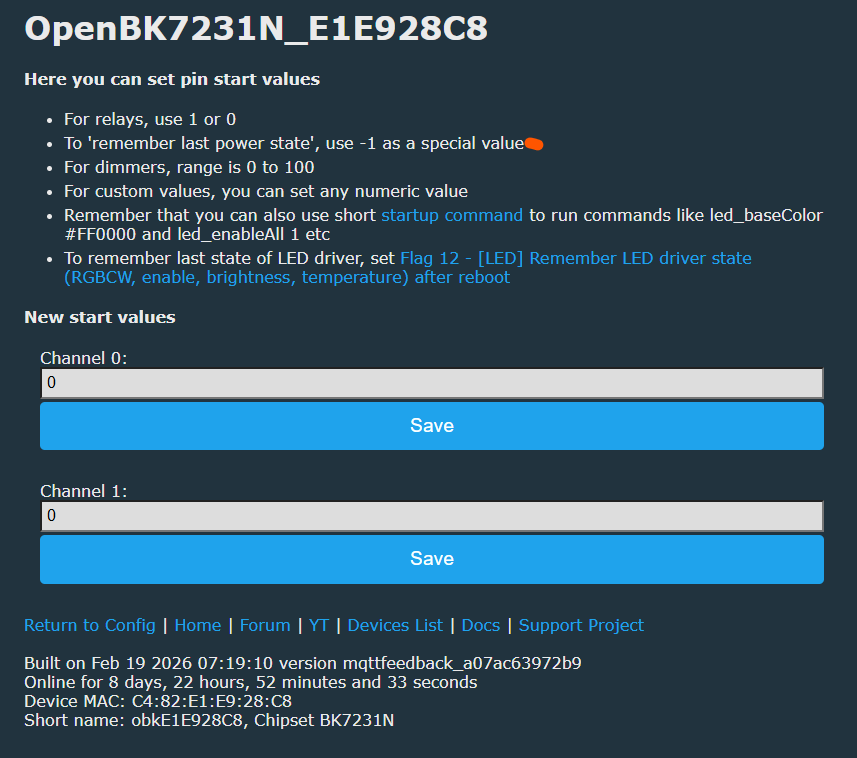Open the startup command link

[x=452, y=215]
